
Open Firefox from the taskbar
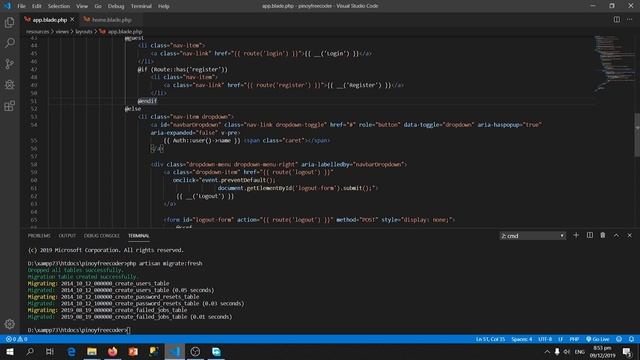coord(113,351)
